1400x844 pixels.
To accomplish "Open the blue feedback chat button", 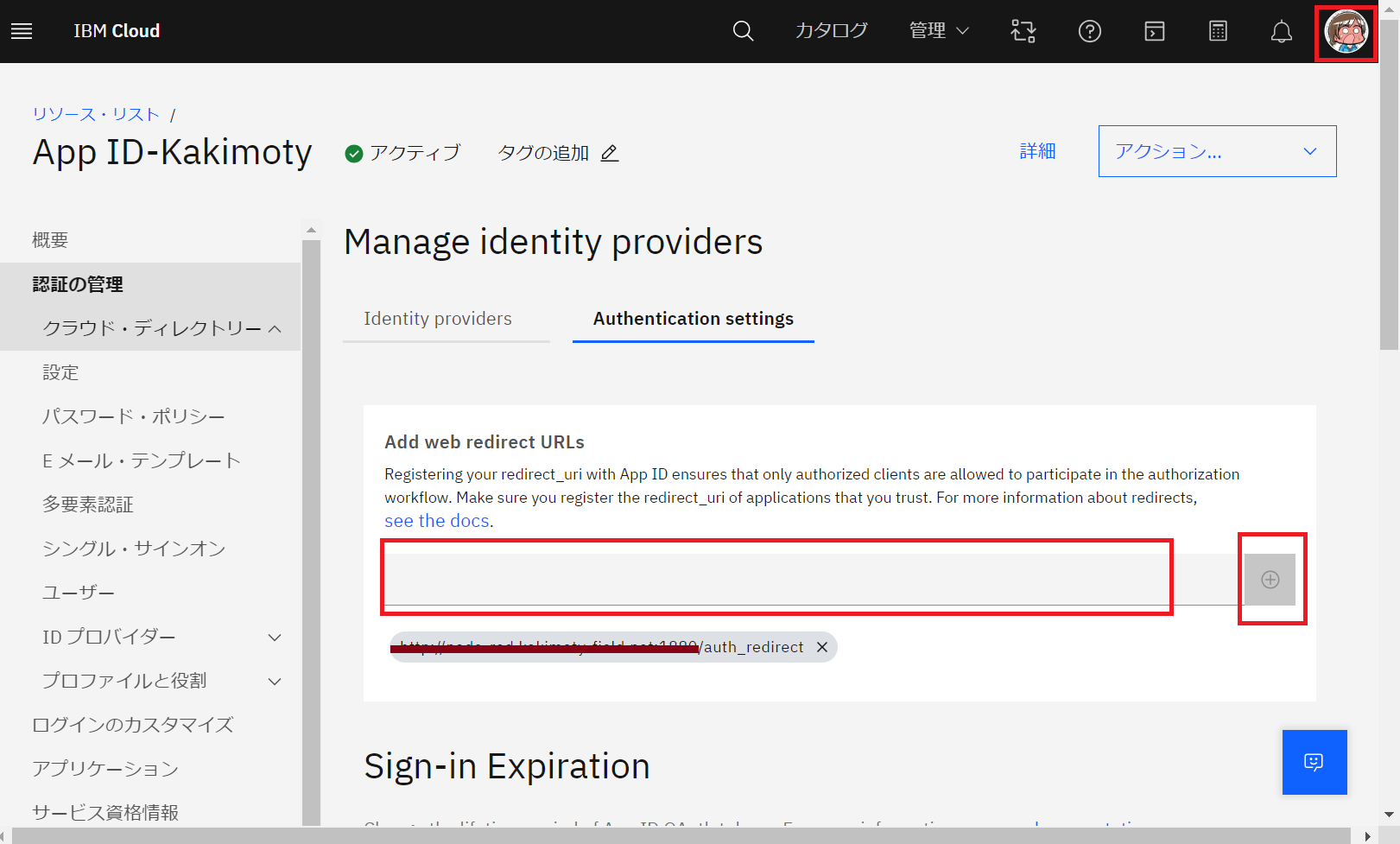I will pyautogui.click(x=1314, y=762).
